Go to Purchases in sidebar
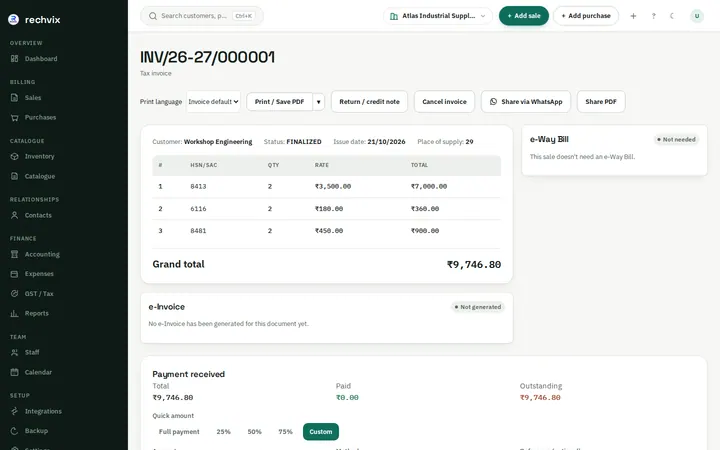This screenshot has width=720, height=450. [40, 118]
